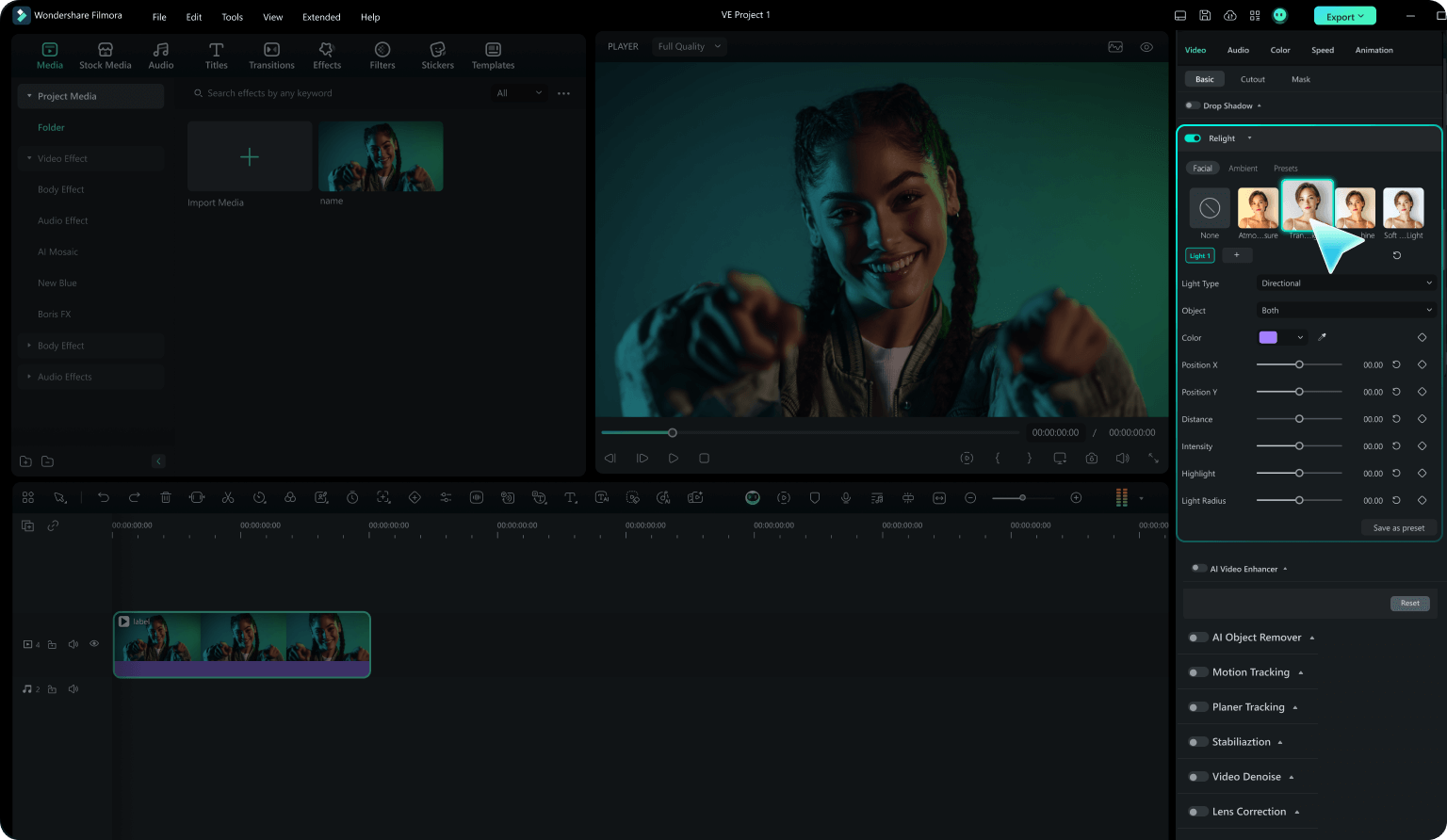This screenshot has height=840, width=1447.
Task: Open the Light Type dropdown
Action: point(1346,283)
